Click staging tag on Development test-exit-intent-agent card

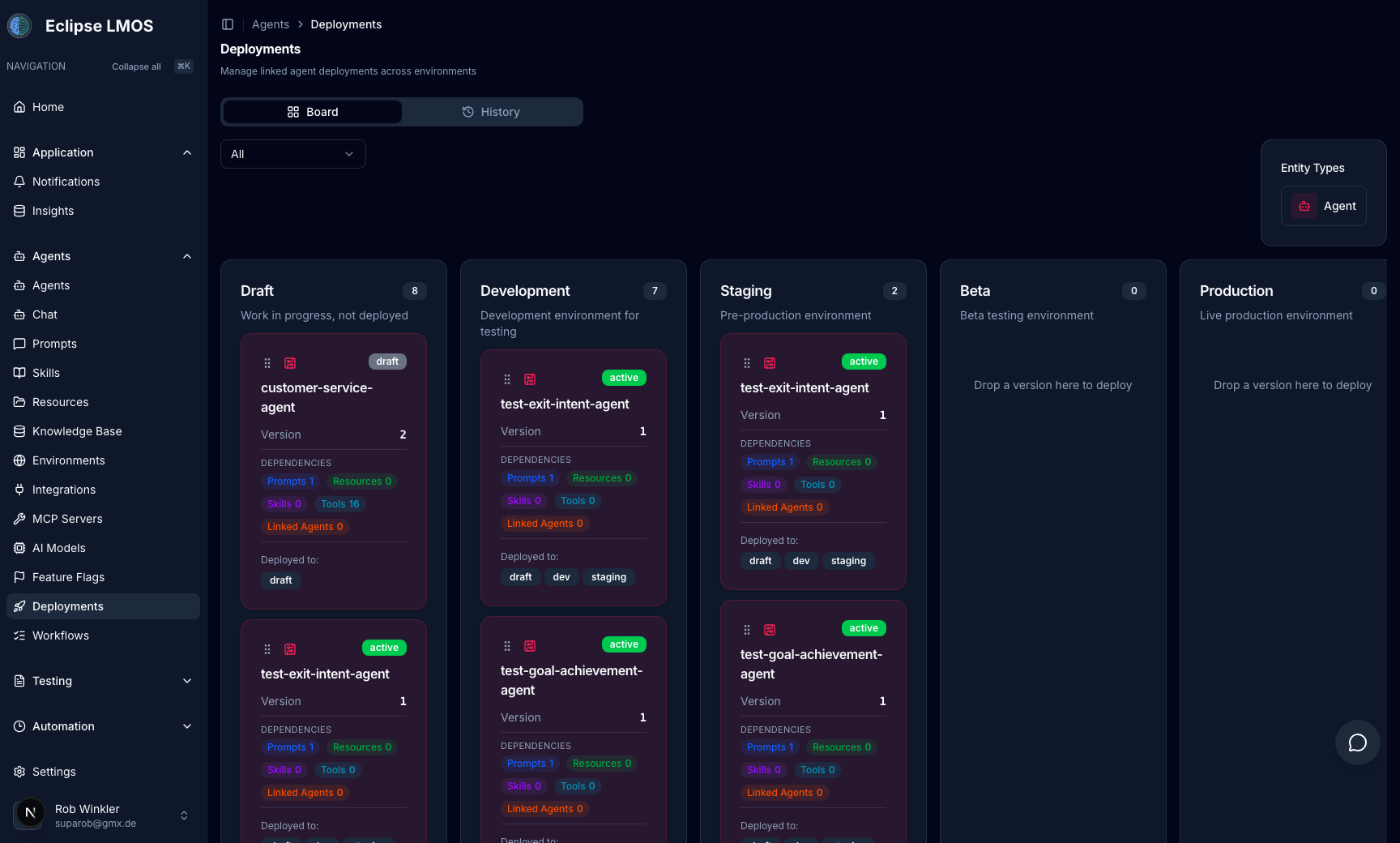pyautogui.click(x=609, y=577)
